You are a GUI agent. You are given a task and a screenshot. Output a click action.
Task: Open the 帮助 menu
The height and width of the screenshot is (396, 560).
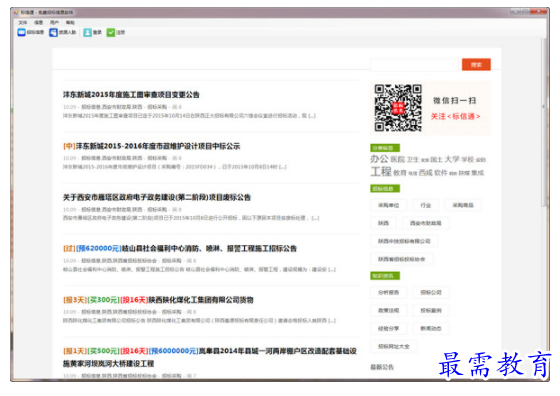tap(70, 22)
